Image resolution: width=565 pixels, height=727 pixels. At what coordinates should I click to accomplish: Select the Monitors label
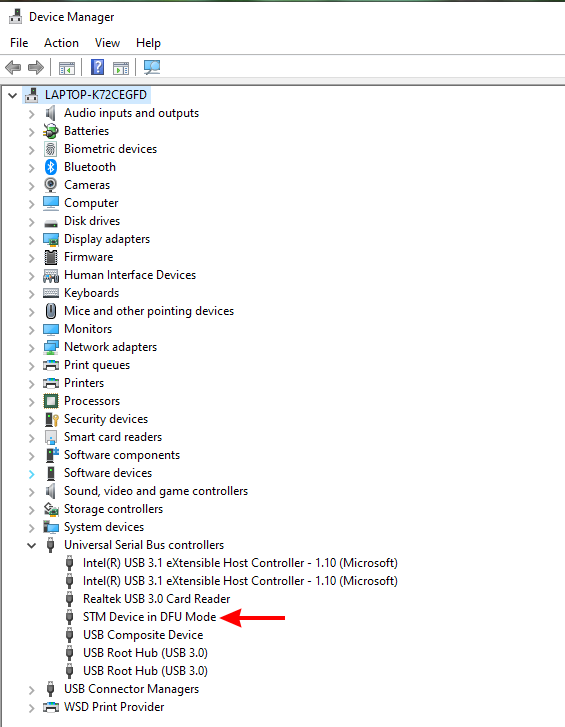click(x=88, y=329)
